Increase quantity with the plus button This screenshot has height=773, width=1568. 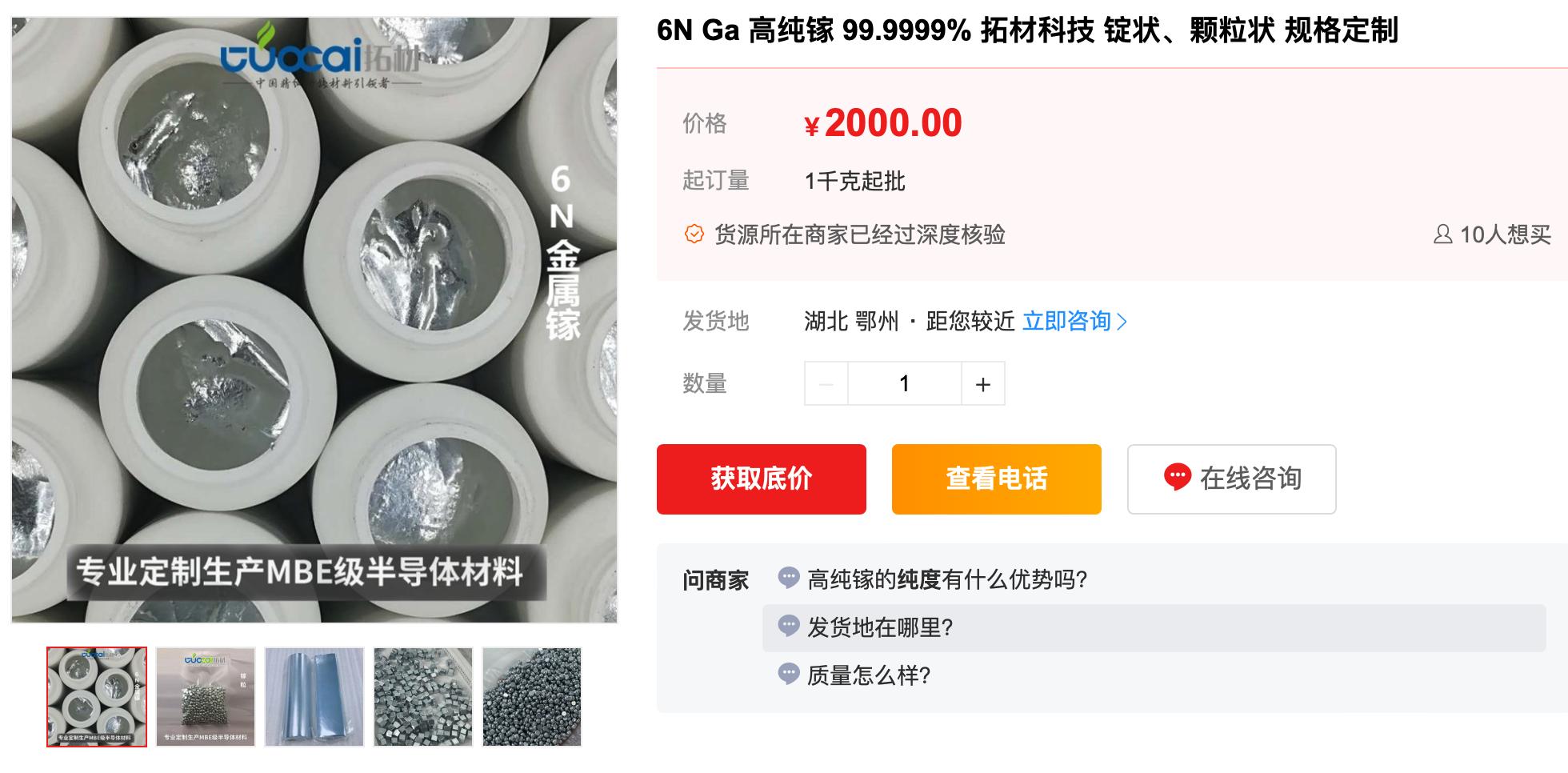click(x=983, y=384)
